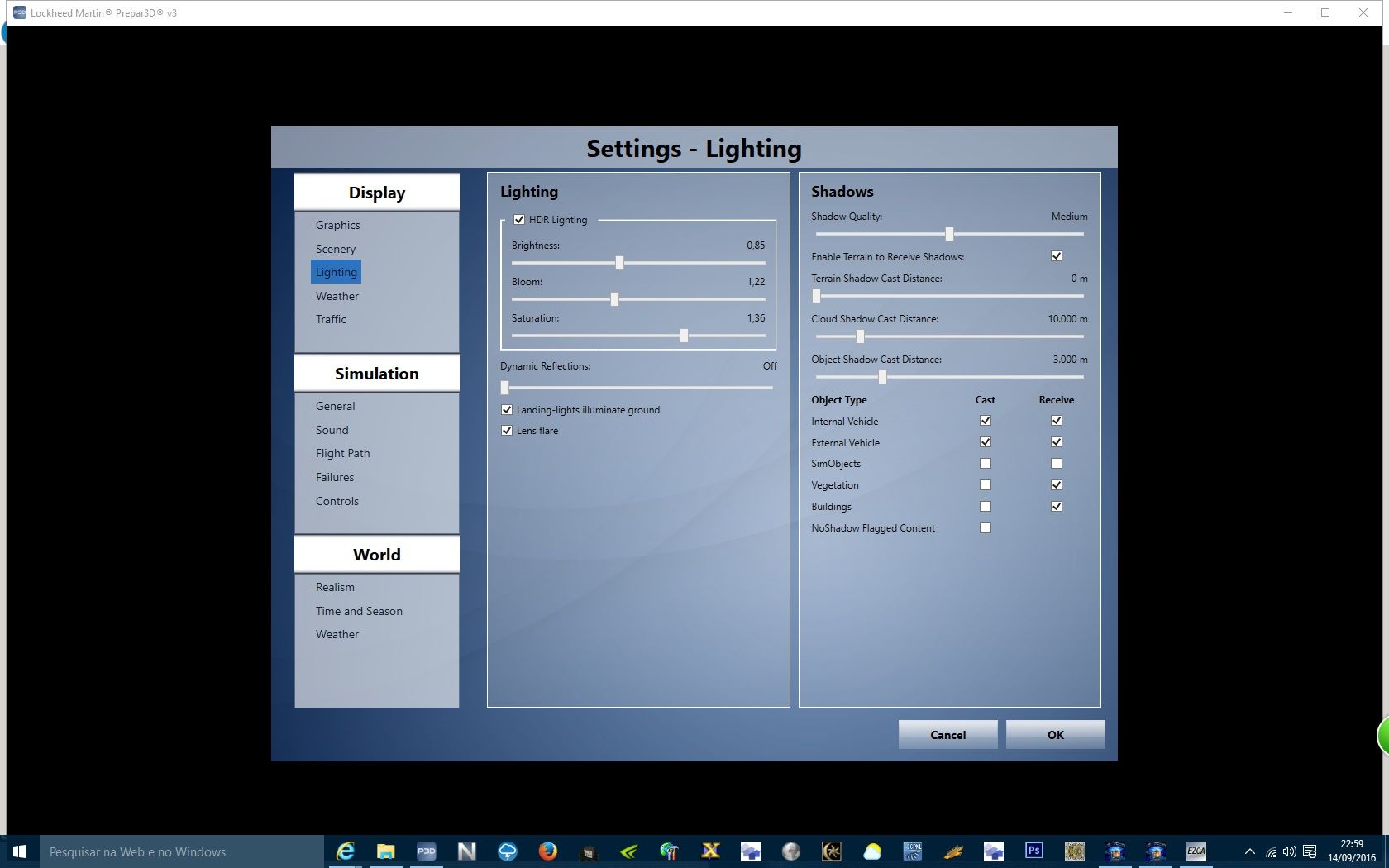
Task: Click the Shadow Quality slider handle
Action: [x=949, y=234]
